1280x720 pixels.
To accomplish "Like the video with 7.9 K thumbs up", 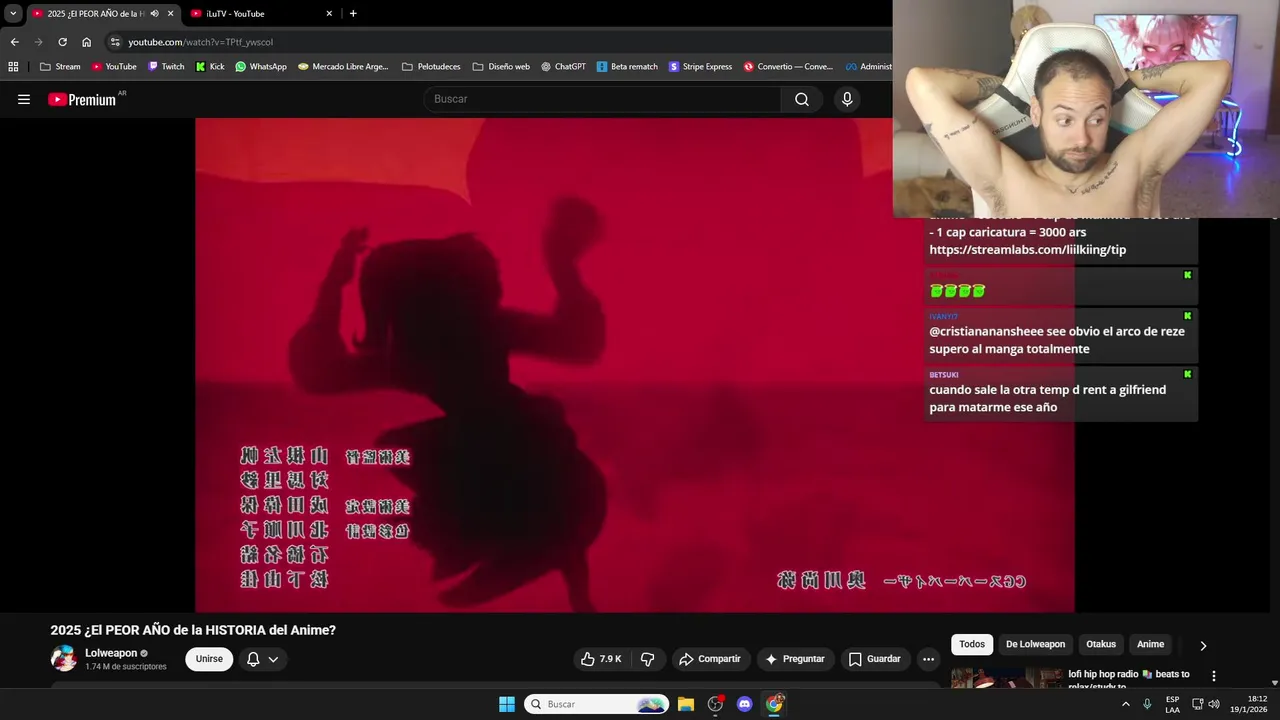I will pos(601,659).
